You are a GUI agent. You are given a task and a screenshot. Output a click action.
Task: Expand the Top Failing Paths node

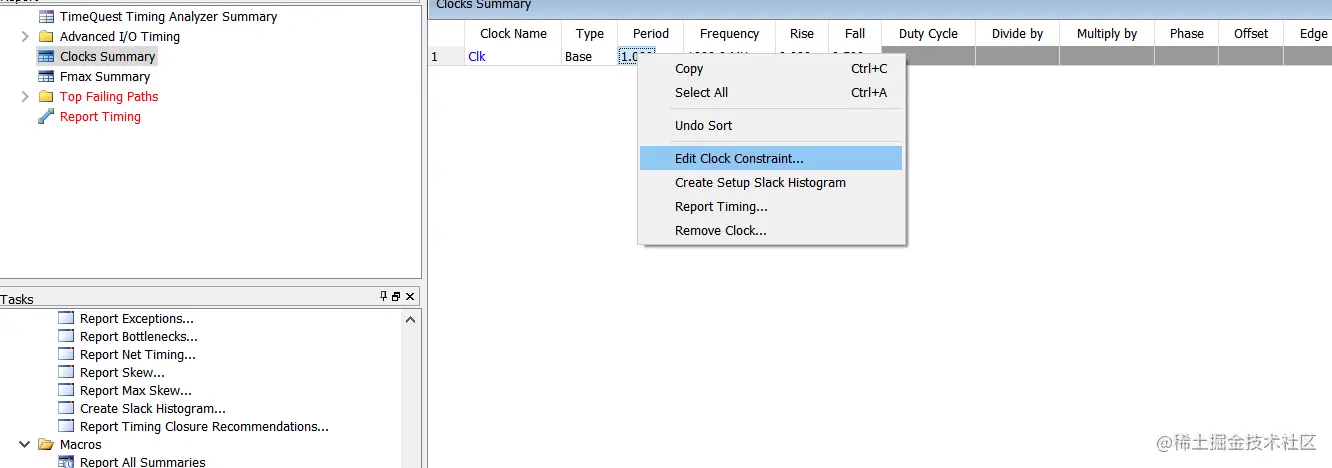(x=25, y=97)
